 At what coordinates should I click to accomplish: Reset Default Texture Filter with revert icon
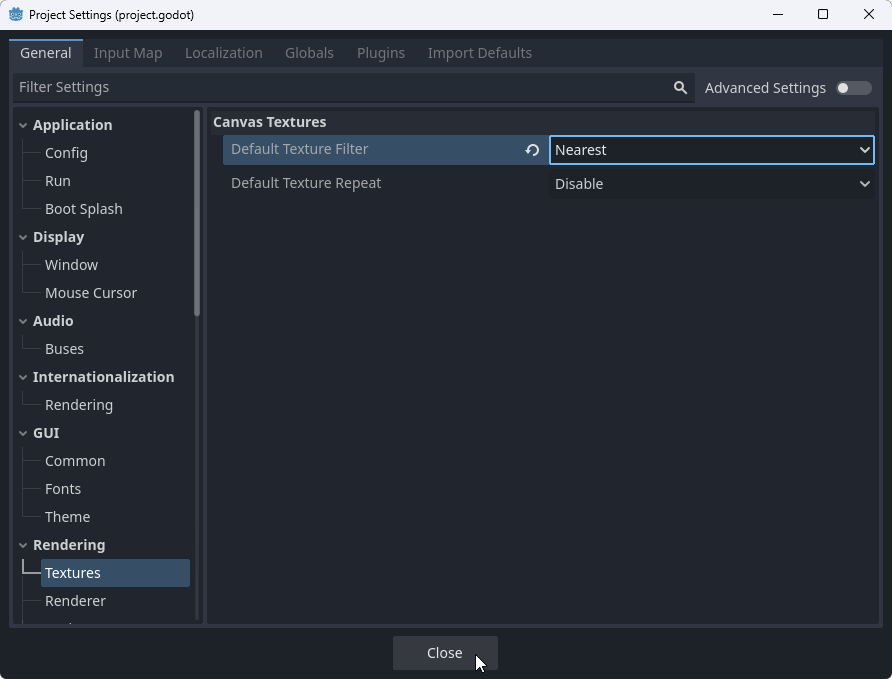(x=532, y=150)
